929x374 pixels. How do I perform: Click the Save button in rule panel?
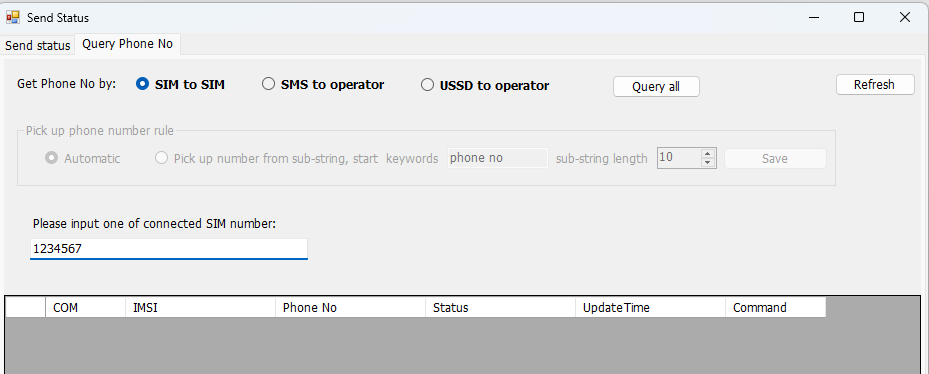click(x=774, y=158)
